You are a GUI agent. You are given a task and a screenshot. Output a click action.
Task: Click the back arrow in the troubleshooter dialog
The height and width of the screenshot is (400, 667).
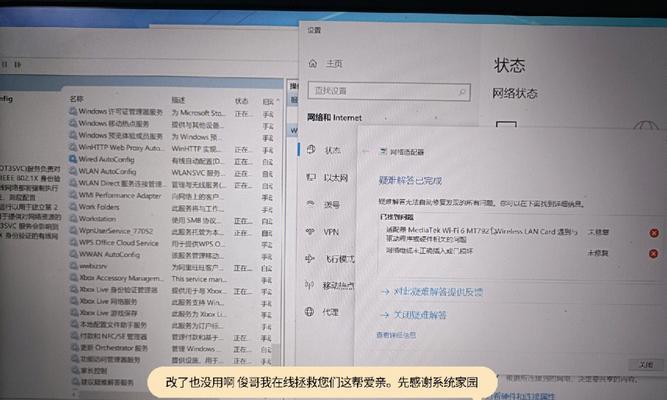(366, 151)
